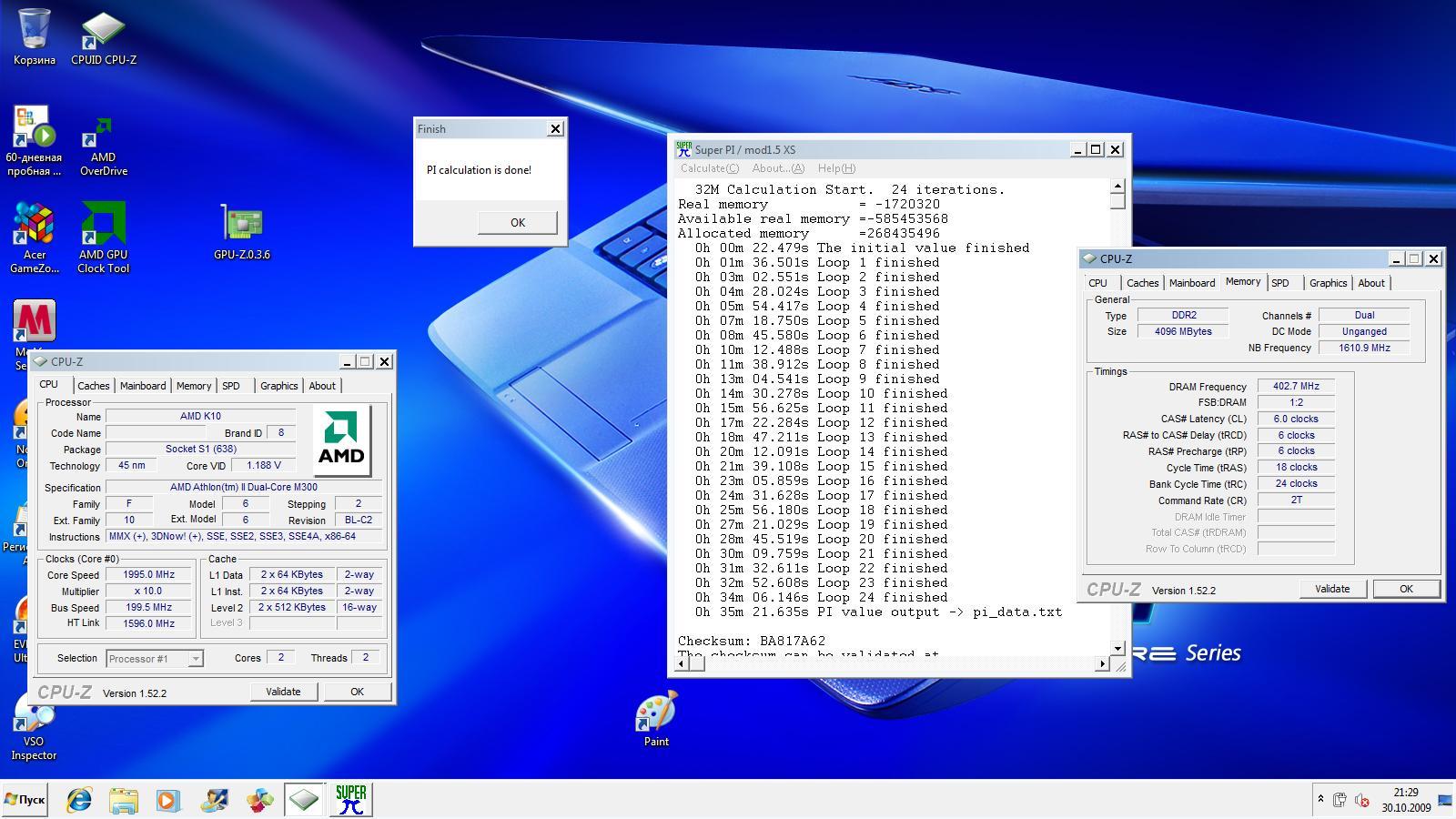Open Windows Media Player on taskbar
1456x819 pixels.
coord(168,800)
